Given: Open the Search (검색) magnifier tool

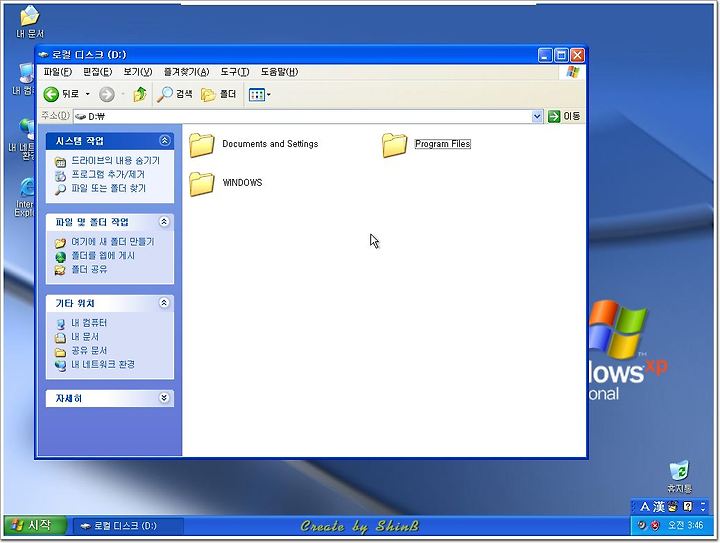Looking at the screenshot, I should point(174,94).
